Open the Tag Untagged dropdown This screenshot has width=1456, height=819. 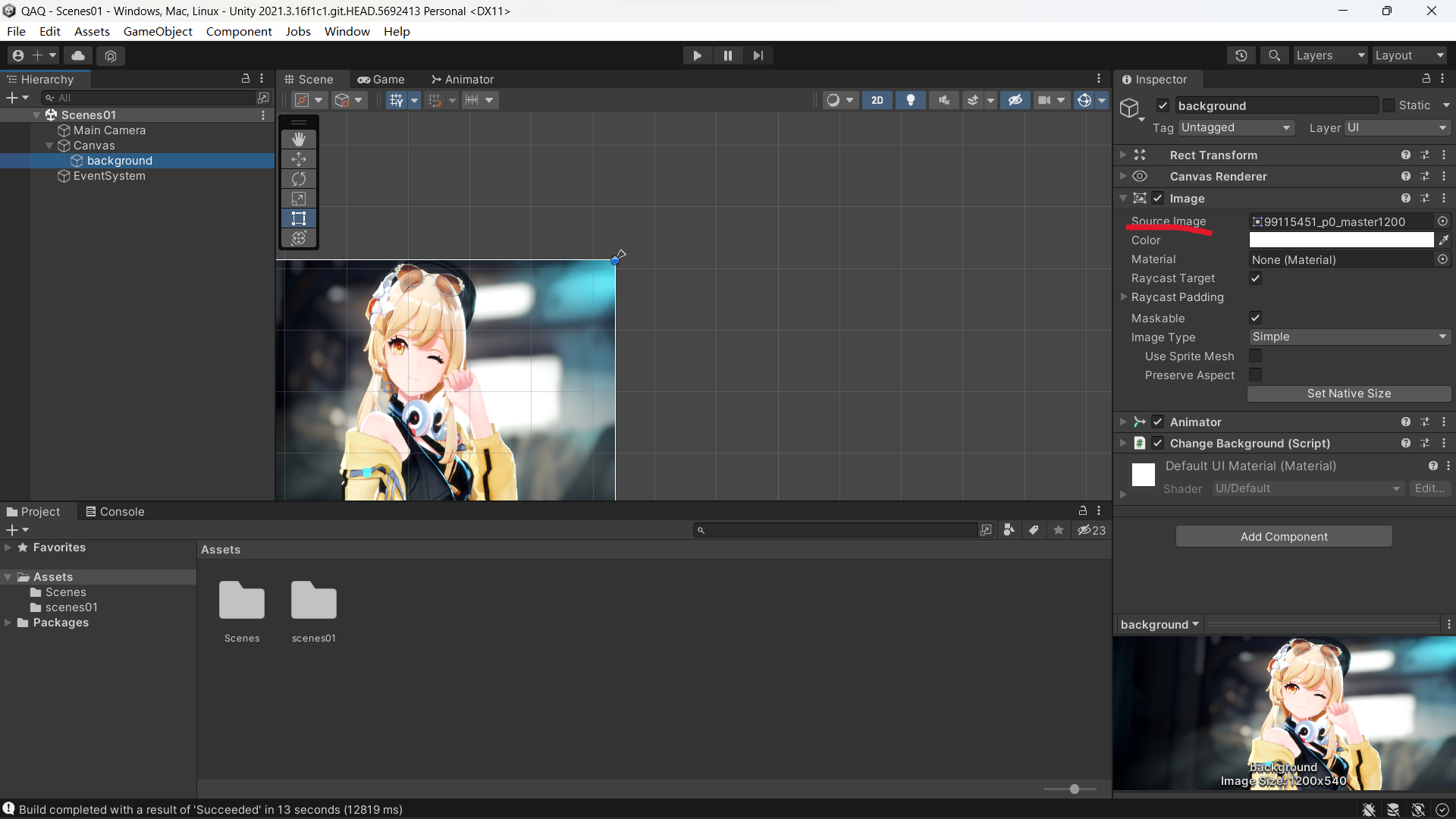point(1235,127)
